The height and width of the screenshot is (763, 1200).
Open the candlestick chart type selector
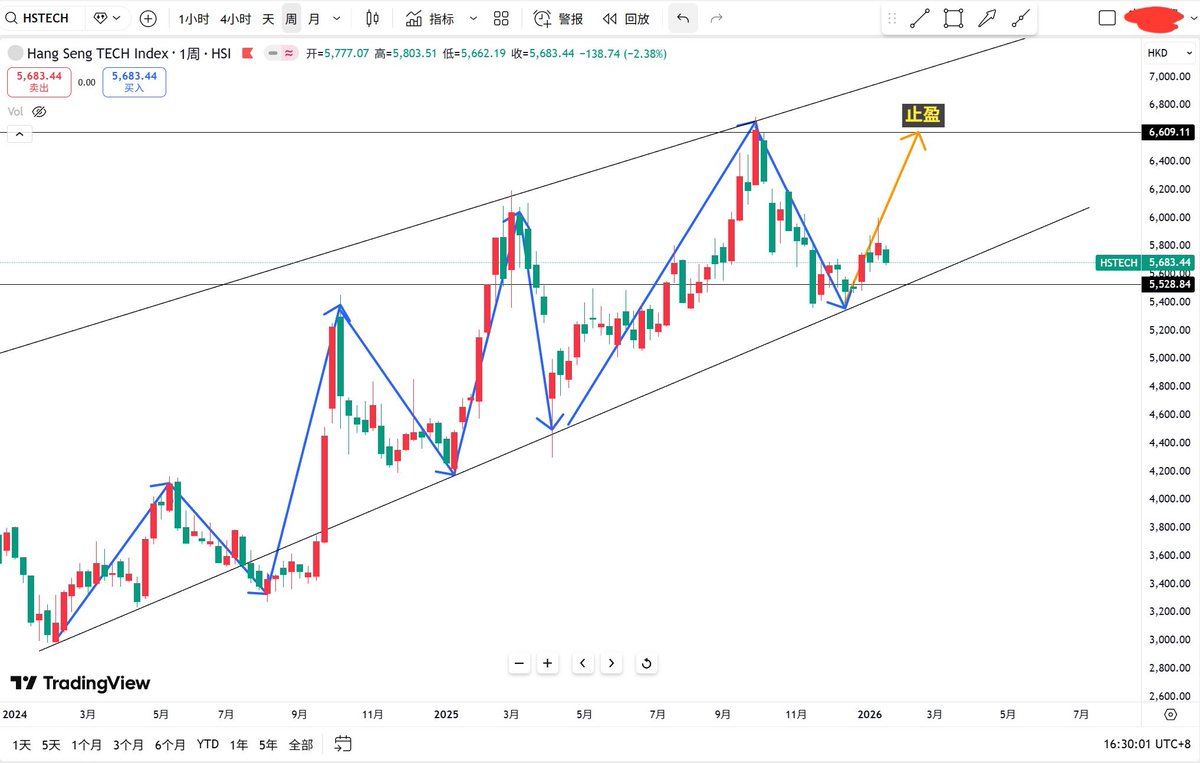click(373, 18)
